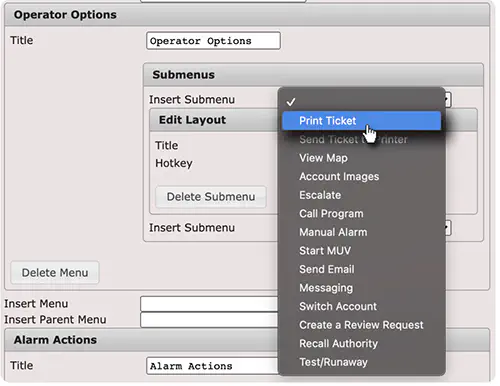Click the Delete Menu button
This screenshot has width=500, height=386.
tap(55, 273)
